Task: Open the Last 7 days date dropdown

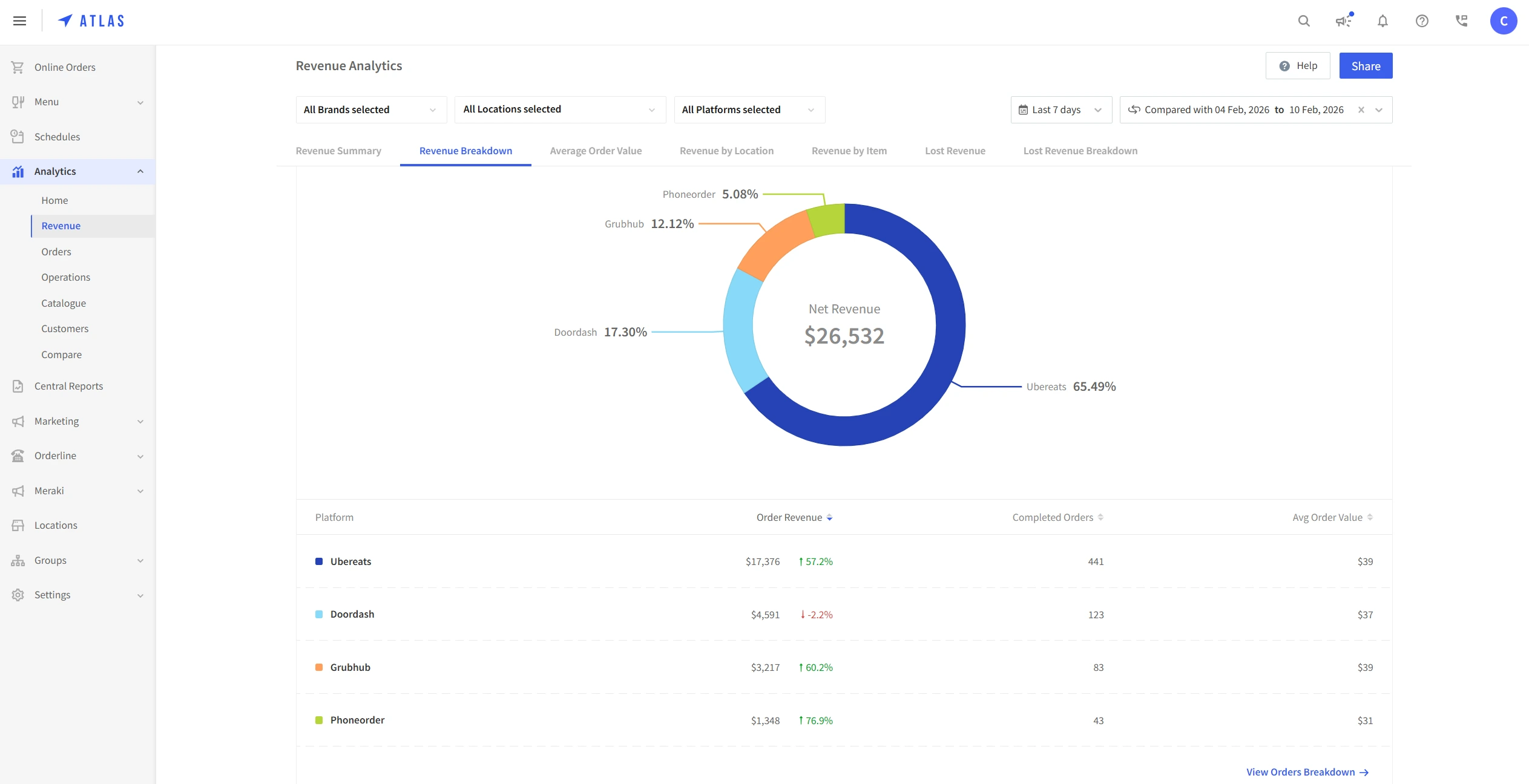Action: pyautogui.click(x=1060, y=110)
